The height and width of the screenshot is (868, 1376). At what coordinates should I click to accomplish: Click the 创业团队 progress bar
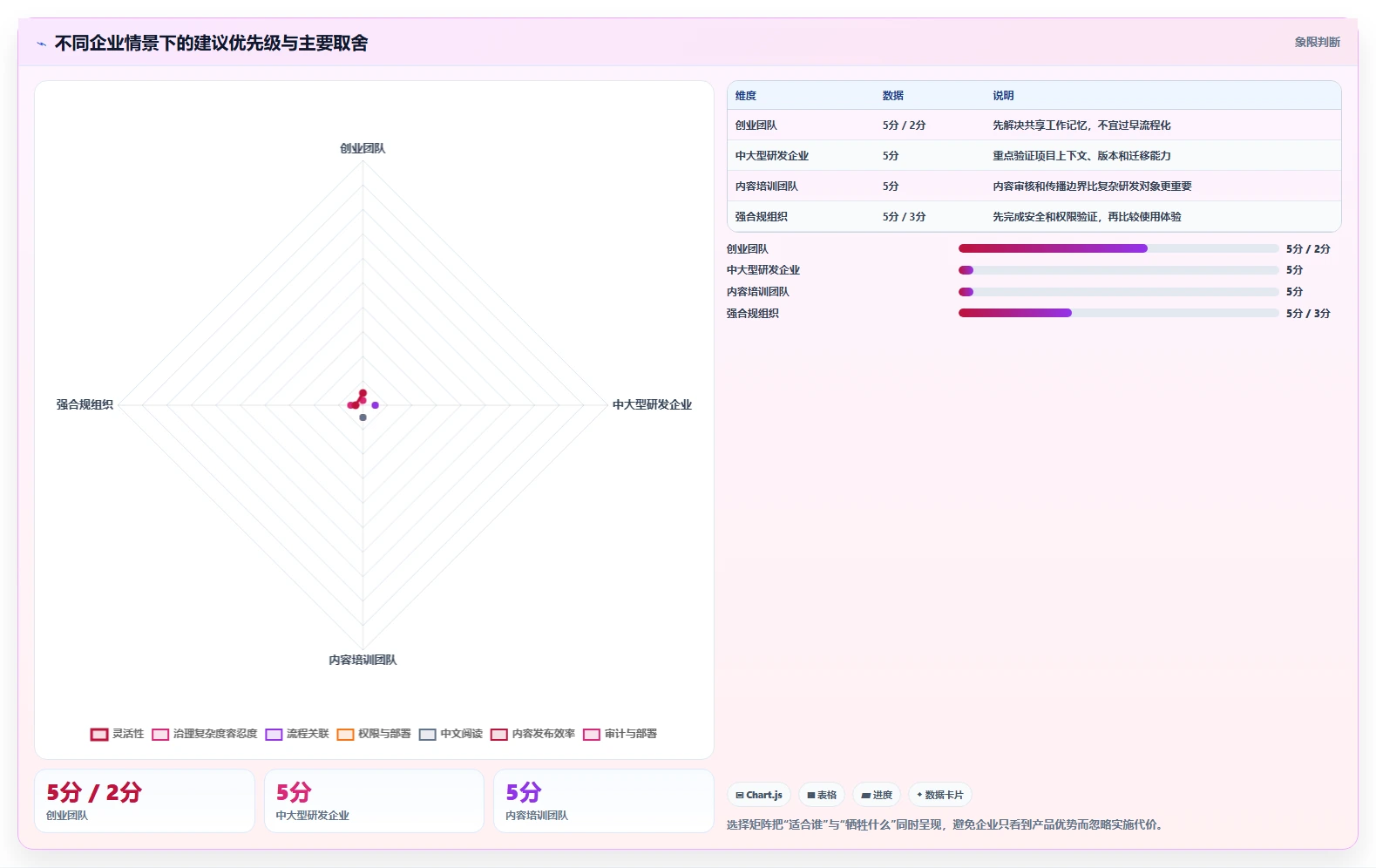tap(1119, 248)
